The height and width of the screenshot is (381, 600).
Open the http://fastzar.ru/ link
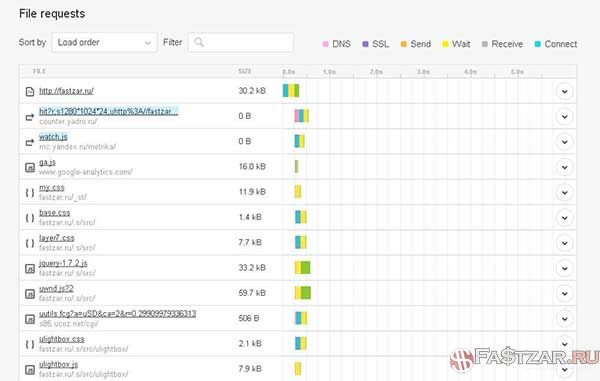(66, 91)
